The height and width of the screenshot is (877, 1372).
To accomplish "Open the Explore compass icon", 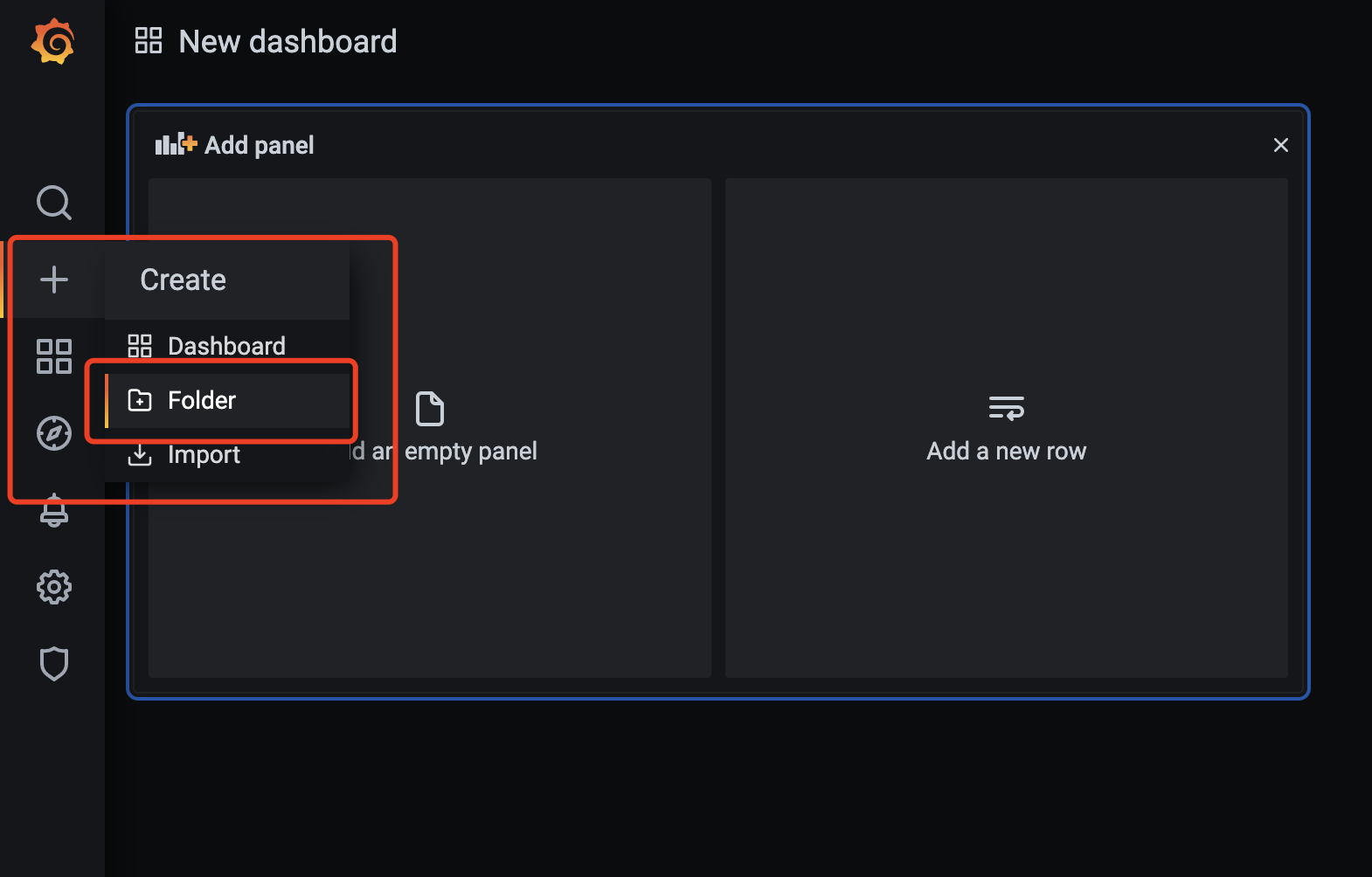I will [54, 433].
